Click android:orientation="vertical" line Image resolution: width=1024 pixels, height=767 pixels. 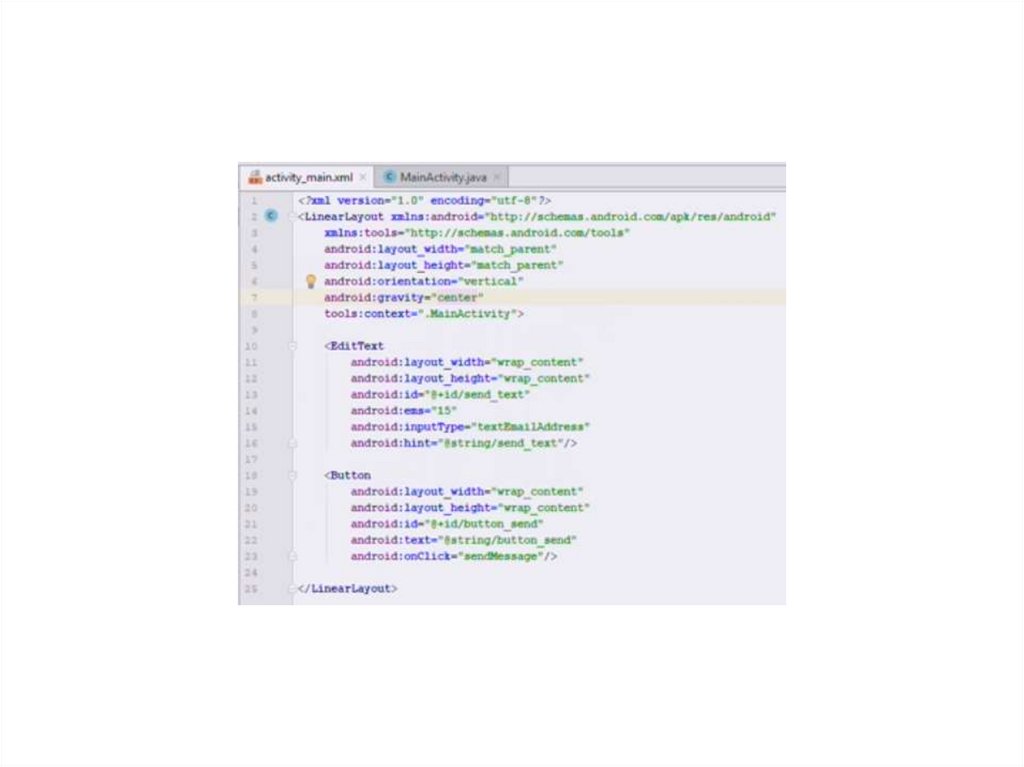(424, 282)
